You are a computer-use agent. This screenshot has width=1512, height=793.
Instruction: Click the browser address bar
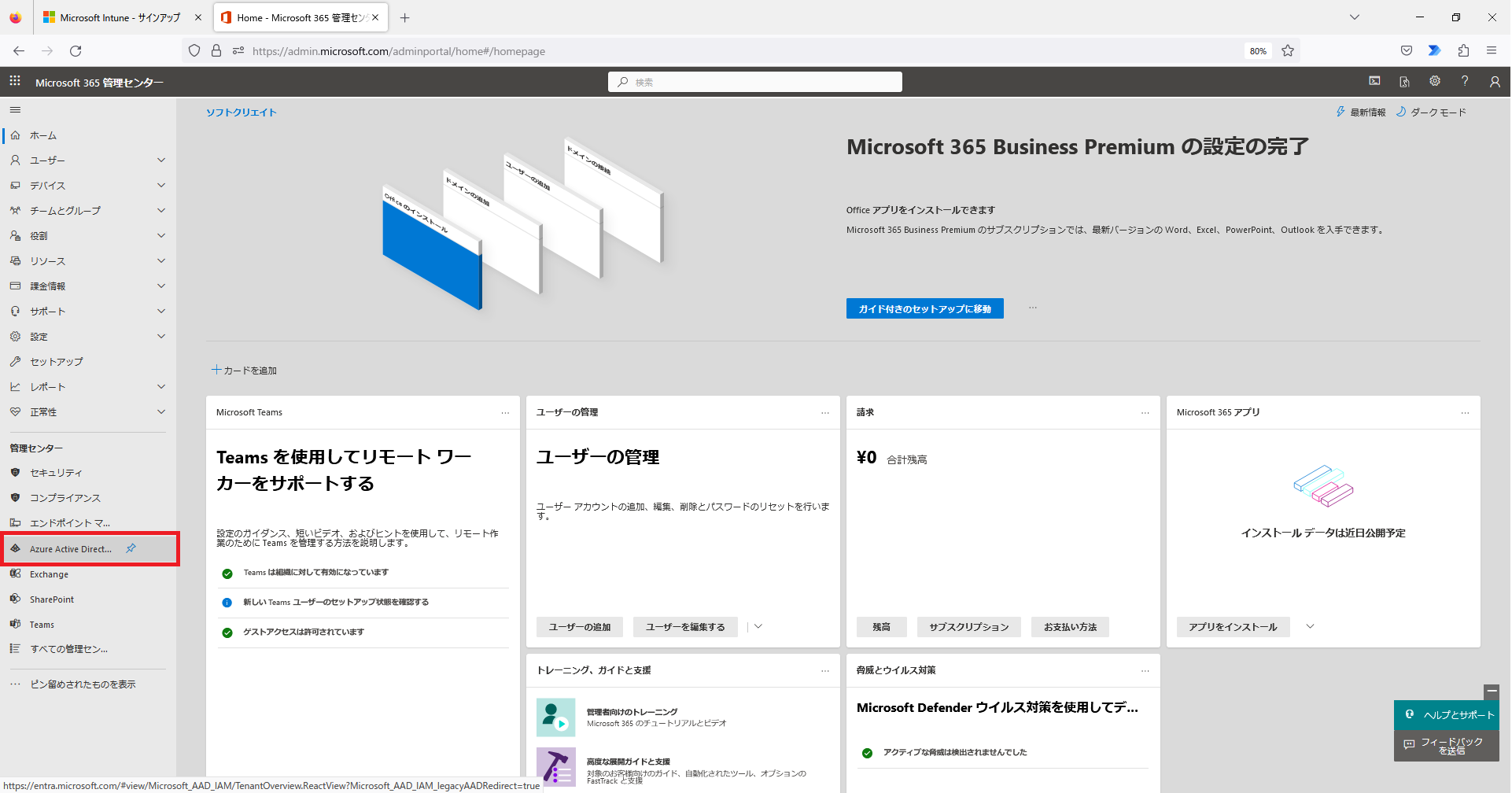(x=739, y=51)
